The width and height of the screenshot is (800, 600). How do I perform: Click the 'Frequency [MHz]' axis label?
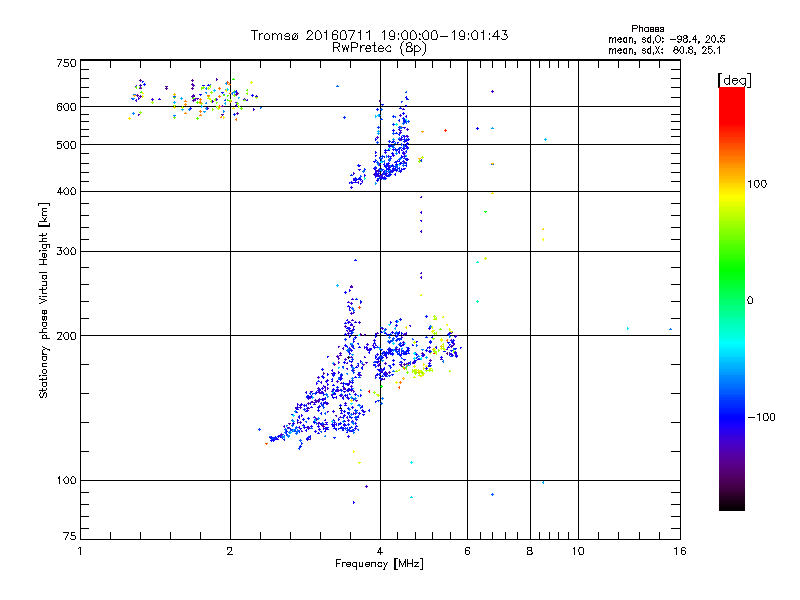click(x=379, y=564)
